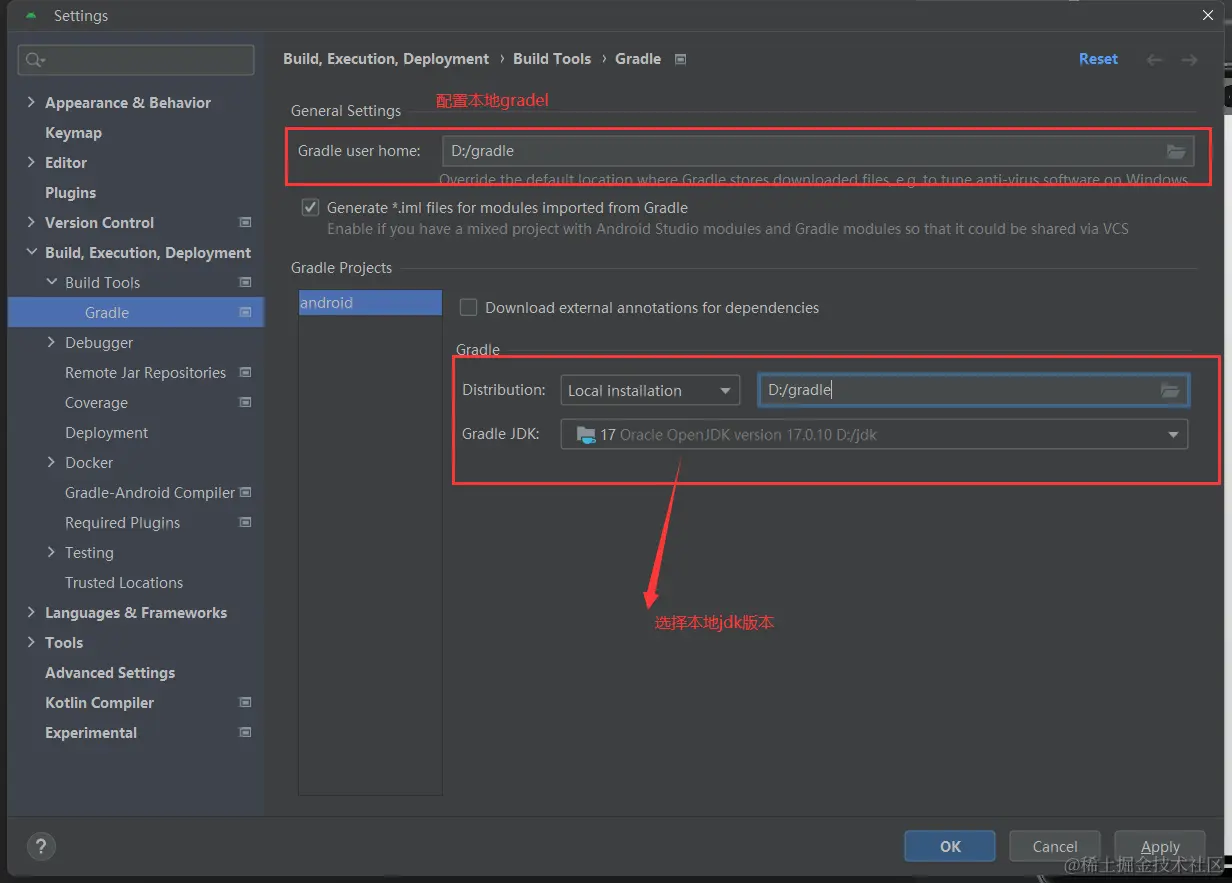Click Build Tools breadcrumb
The width and height of the screenshot is (1232, 883).
coord(552,59)
